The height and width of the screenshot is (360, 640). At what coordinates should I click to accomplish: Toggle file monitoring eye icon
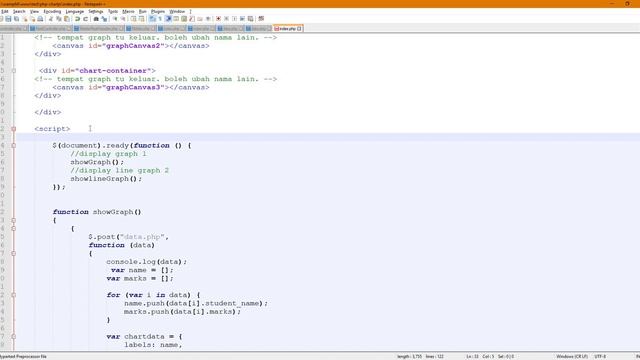[x=208, y=19]
